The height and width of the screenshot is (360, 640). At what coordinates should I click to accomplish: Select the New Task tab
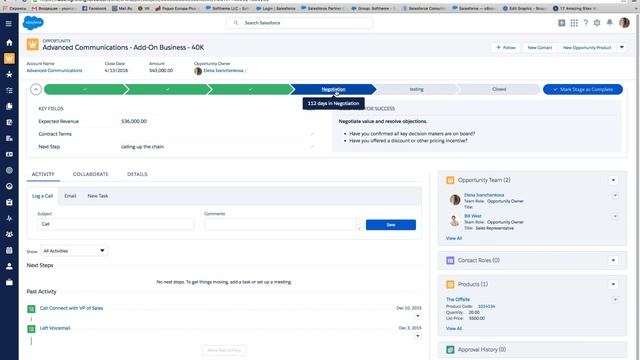(98, 196)
